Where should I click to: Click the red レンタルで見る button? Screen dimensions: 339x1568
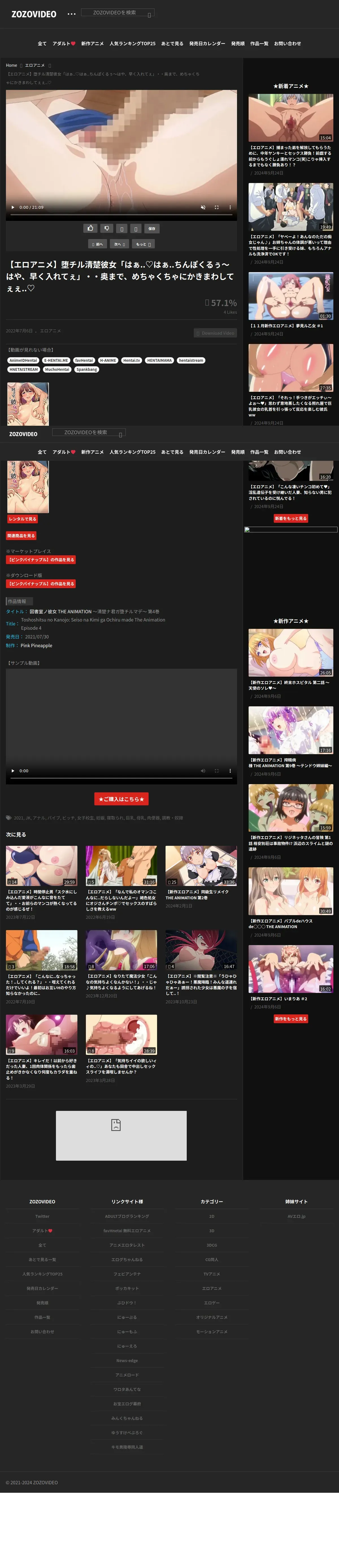(23, 519)
